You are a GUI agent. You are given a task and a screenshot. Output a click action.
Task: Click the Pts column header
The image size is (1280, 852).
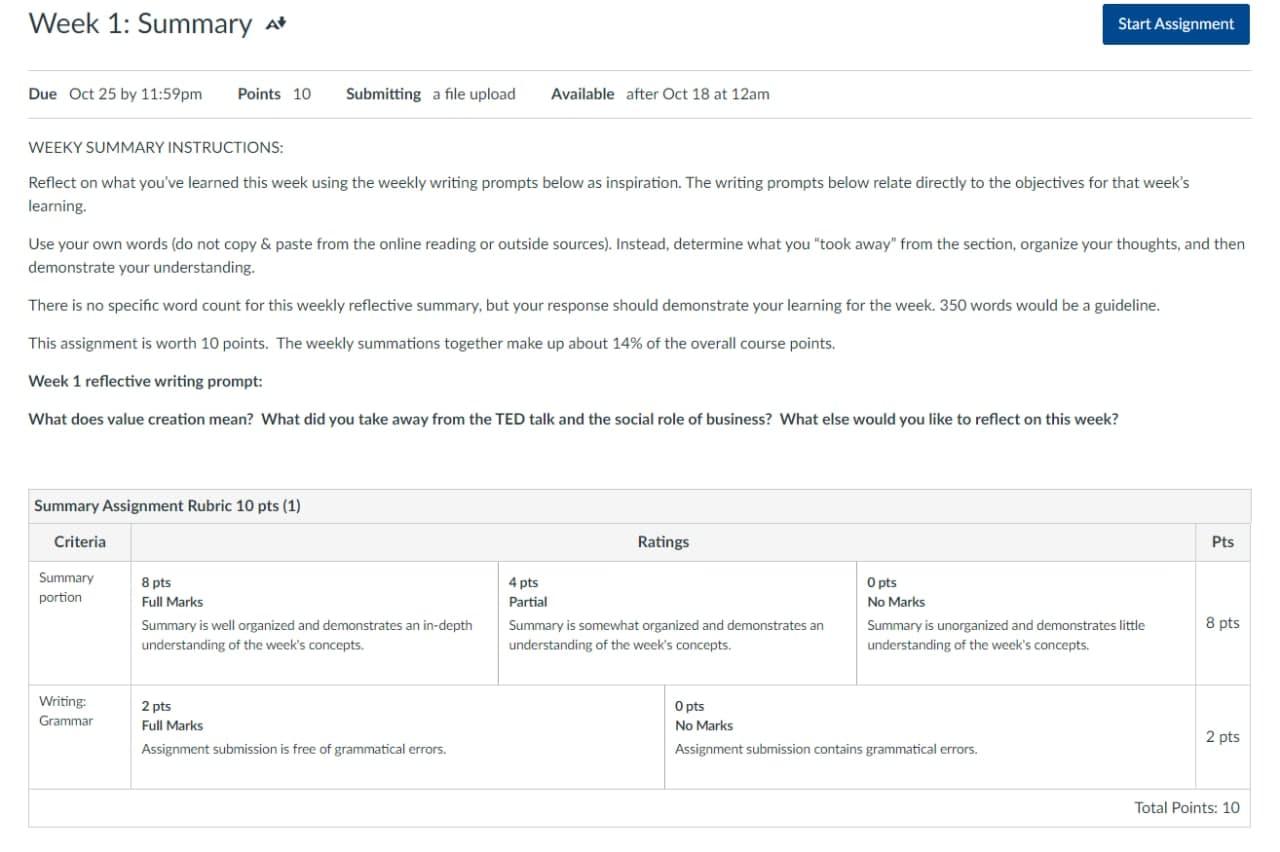1222,541
